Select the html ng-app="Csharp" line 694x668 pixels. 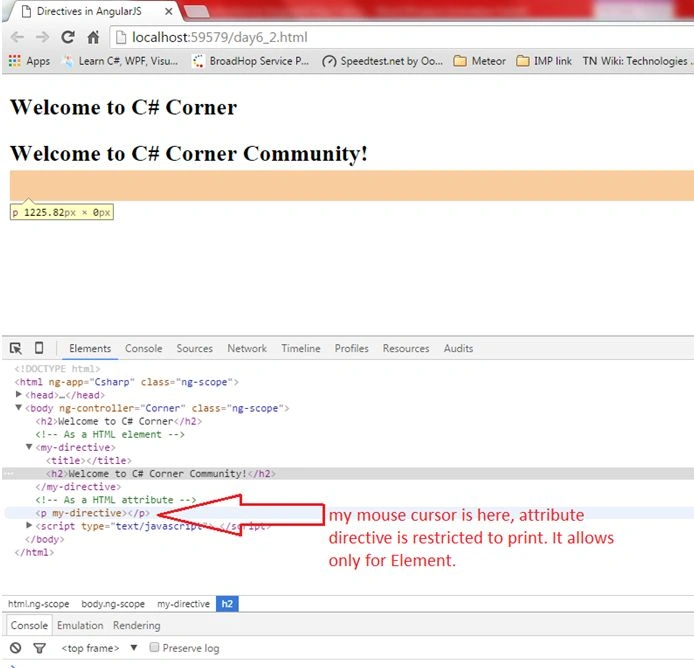tap(127, 382)
